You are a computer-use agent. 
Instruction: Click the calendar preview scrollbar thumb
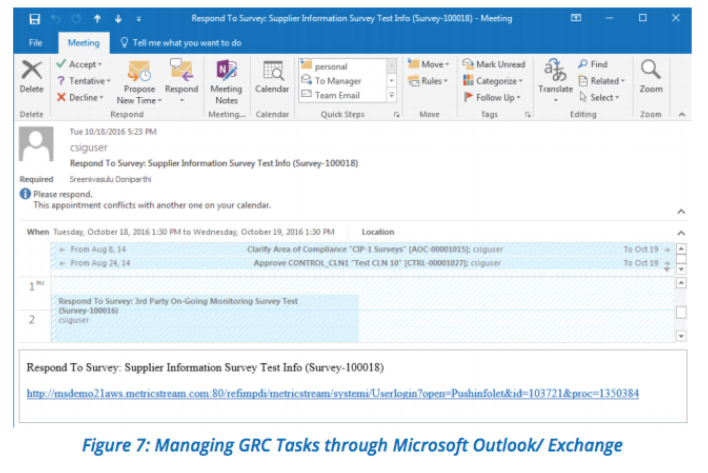pos(681,312)
